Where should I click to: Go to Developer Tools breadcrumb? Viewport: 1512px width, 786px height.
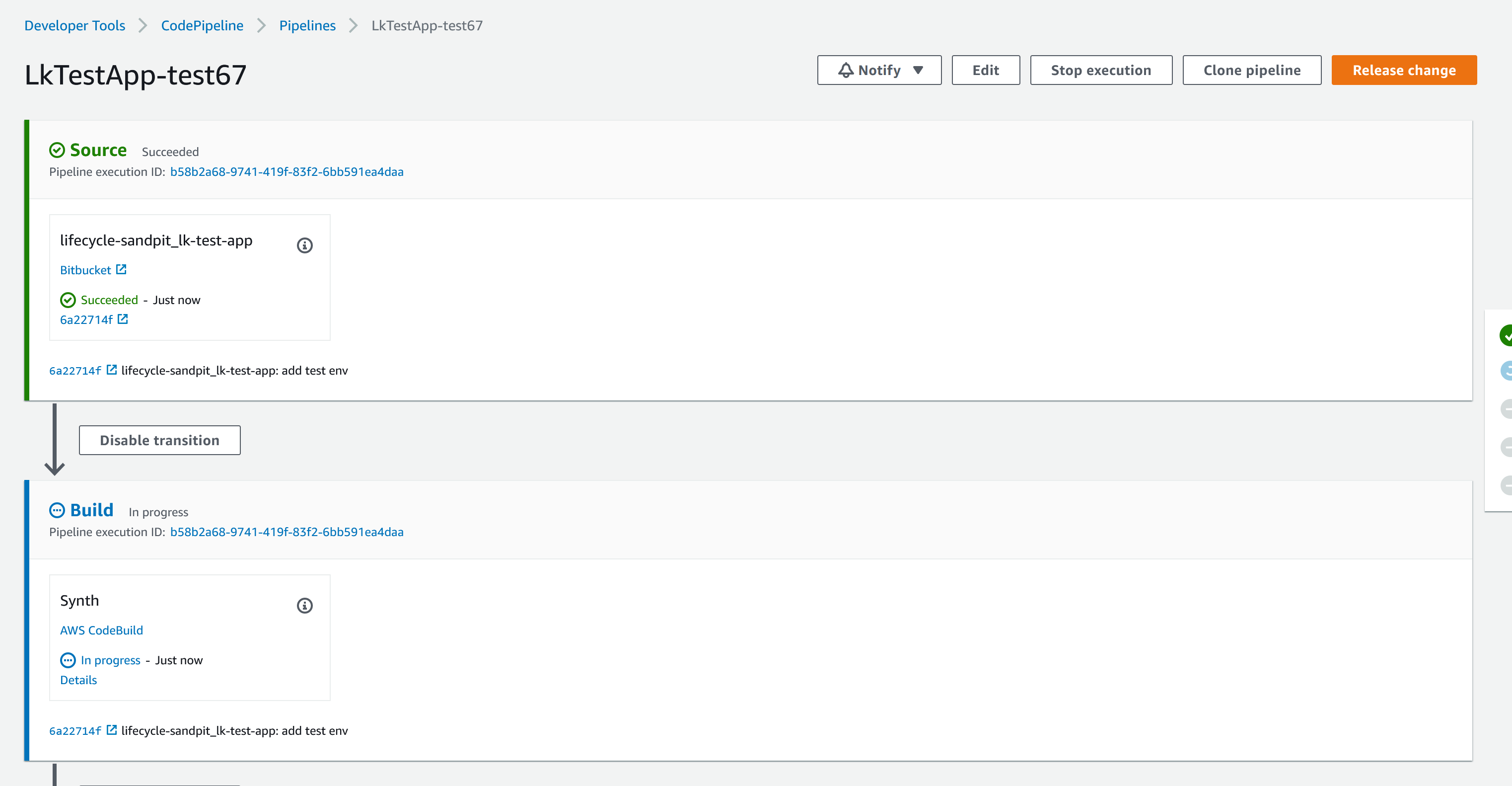(74, 26)
